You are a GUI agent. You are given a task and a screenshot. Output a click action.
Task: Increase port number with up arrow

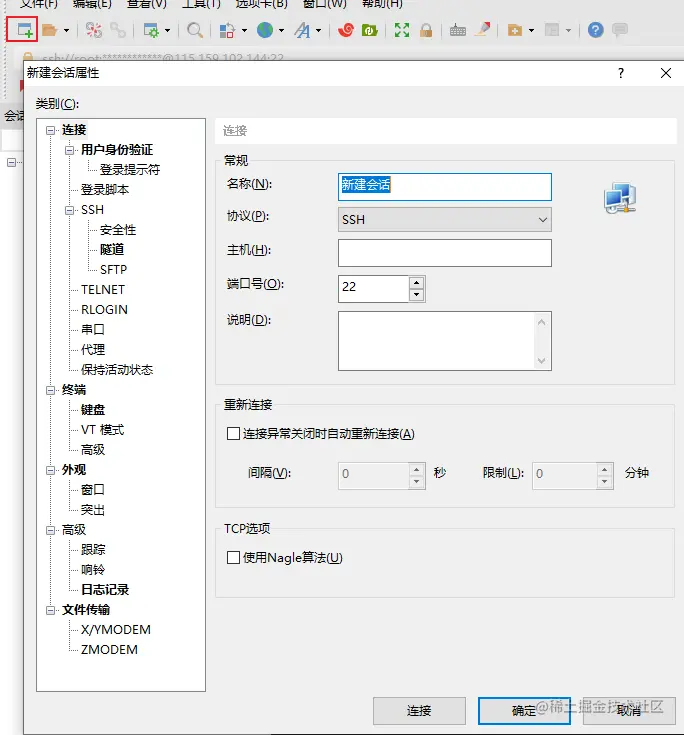coord(416,283)
